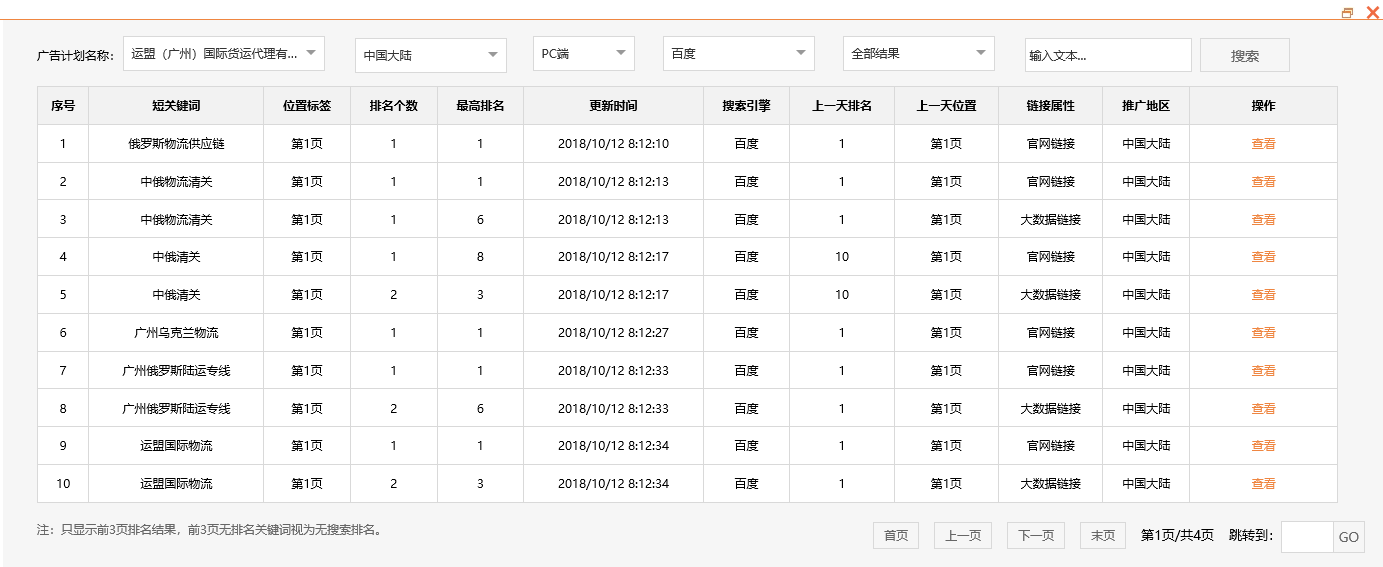Select keyword cell 广州乌克兰物流

(x=176, y=333)
